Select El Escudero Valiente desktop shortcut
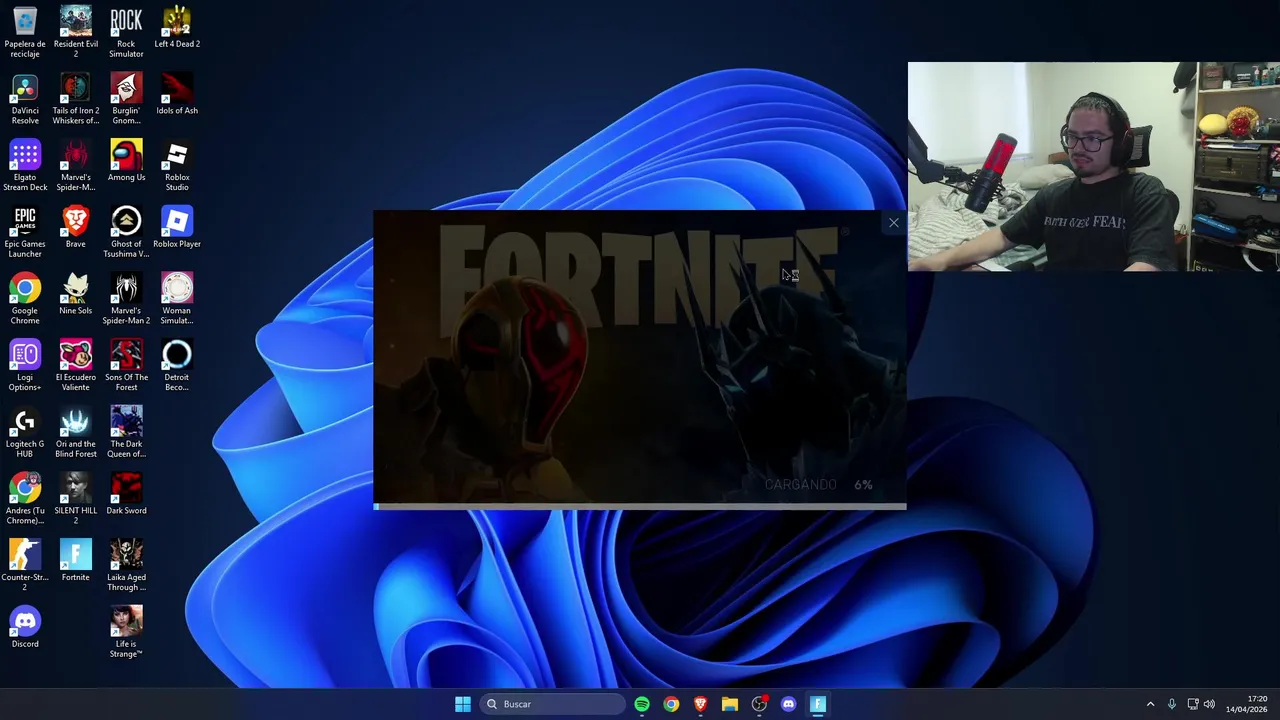The image size is (1280, 720). (x=76, y=365)
